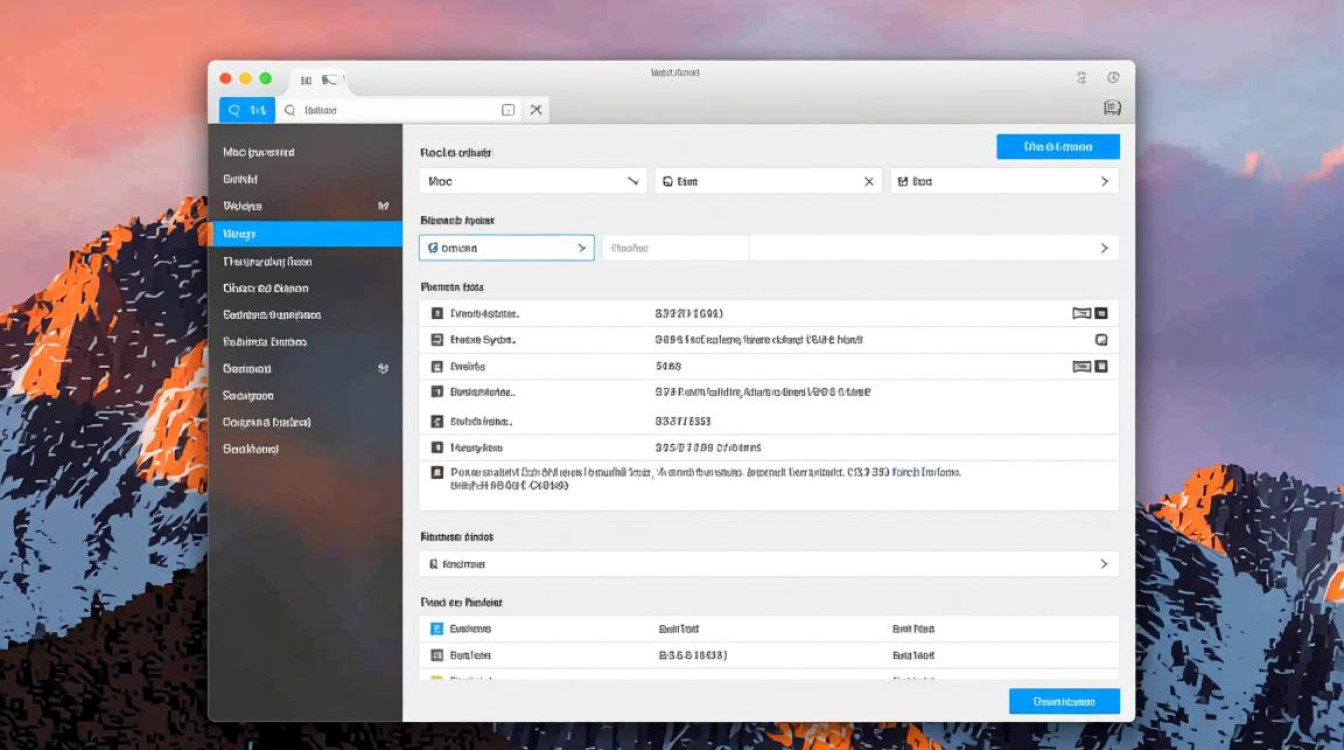Click the envelope-style icon in third list row

[x=1081, y=367]
